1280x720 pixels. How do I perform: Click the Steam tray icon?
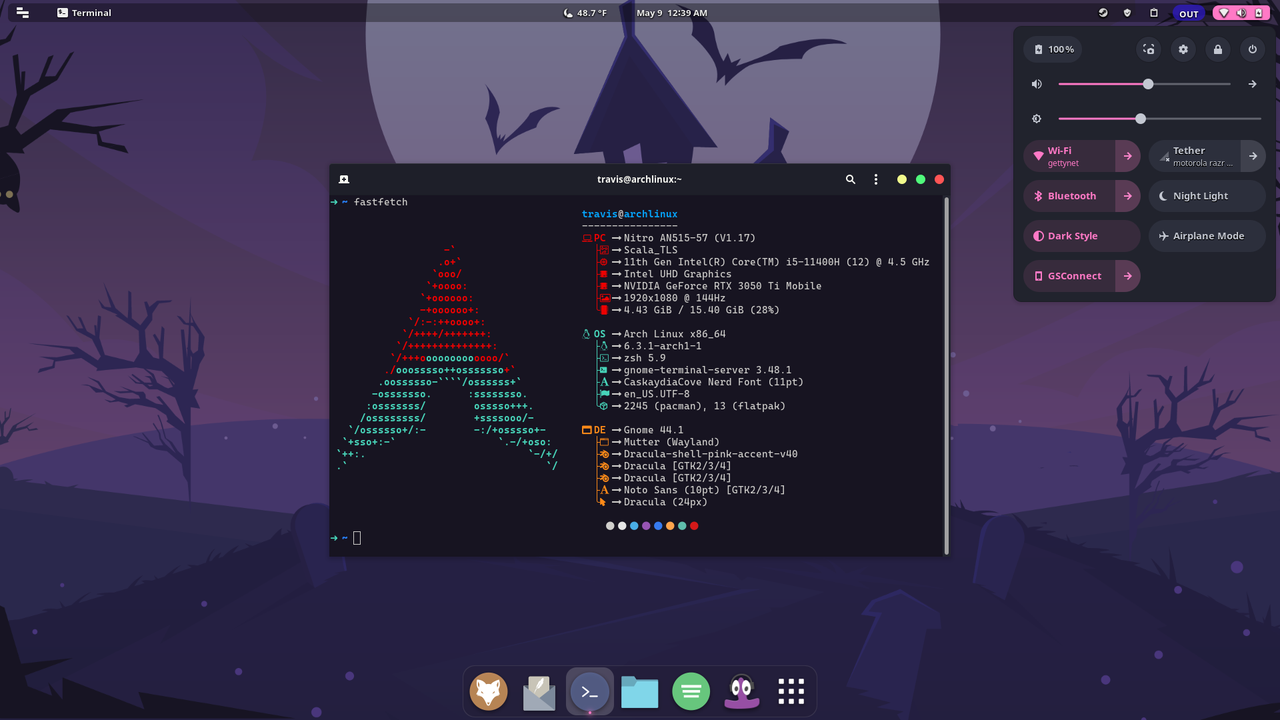click(1103, 13)
